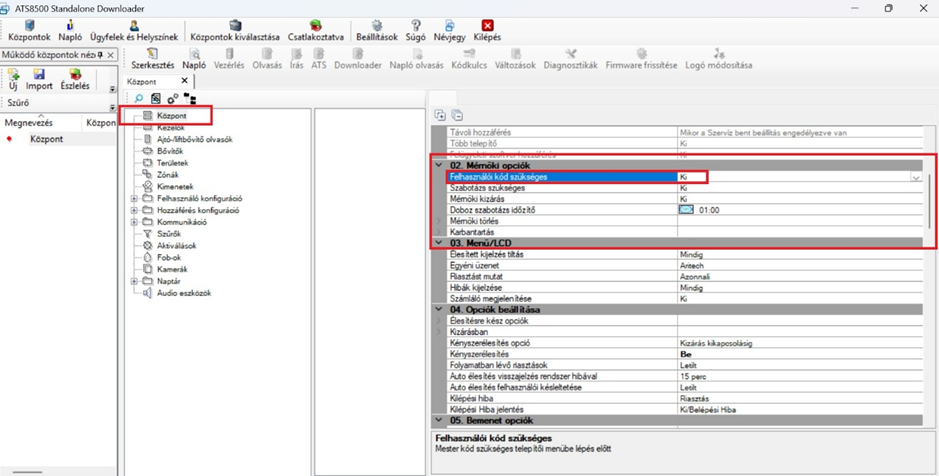Select Zónák in the tree
The height and width of the screenshot is (476, 939).
pyautogui.click(x=167, y=175)
